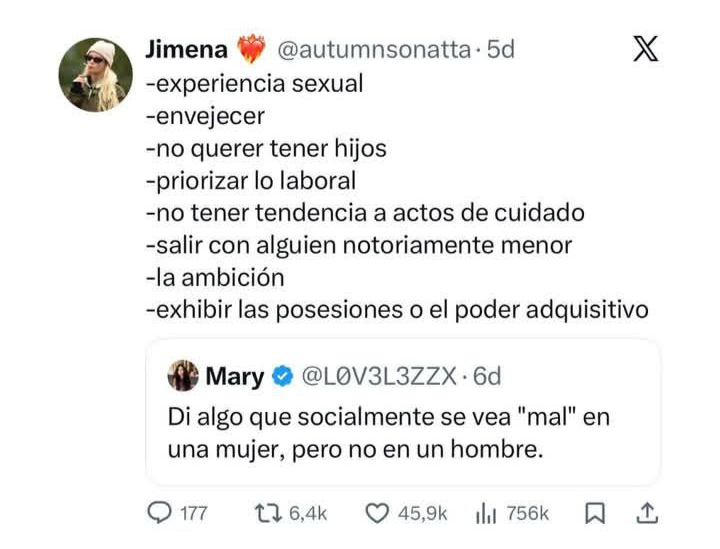Click the repost arrows icon

(x=270, y=513)
